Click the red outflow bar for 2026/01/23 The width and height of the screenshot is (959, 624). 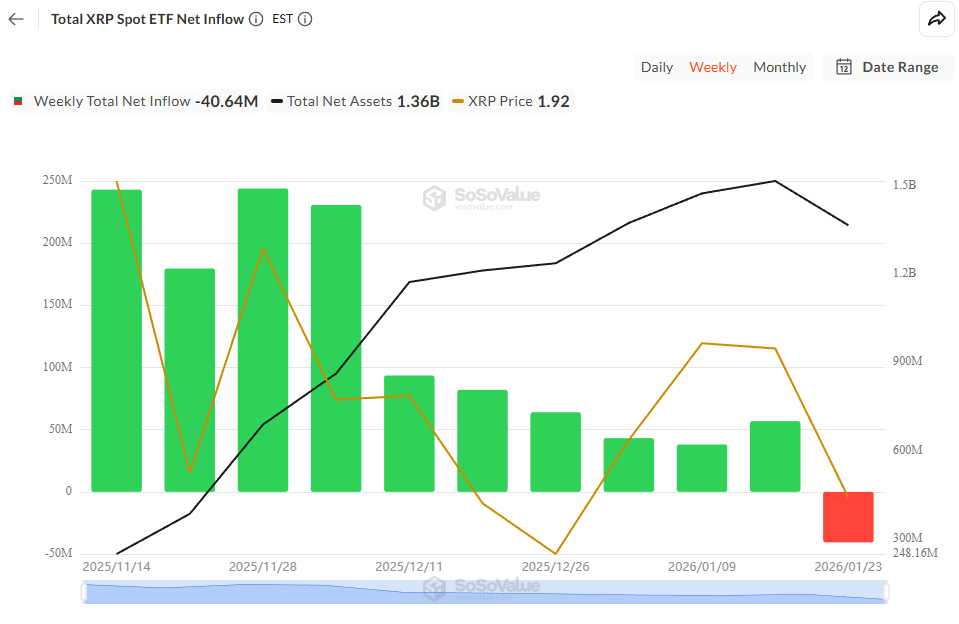pos(848,517)
